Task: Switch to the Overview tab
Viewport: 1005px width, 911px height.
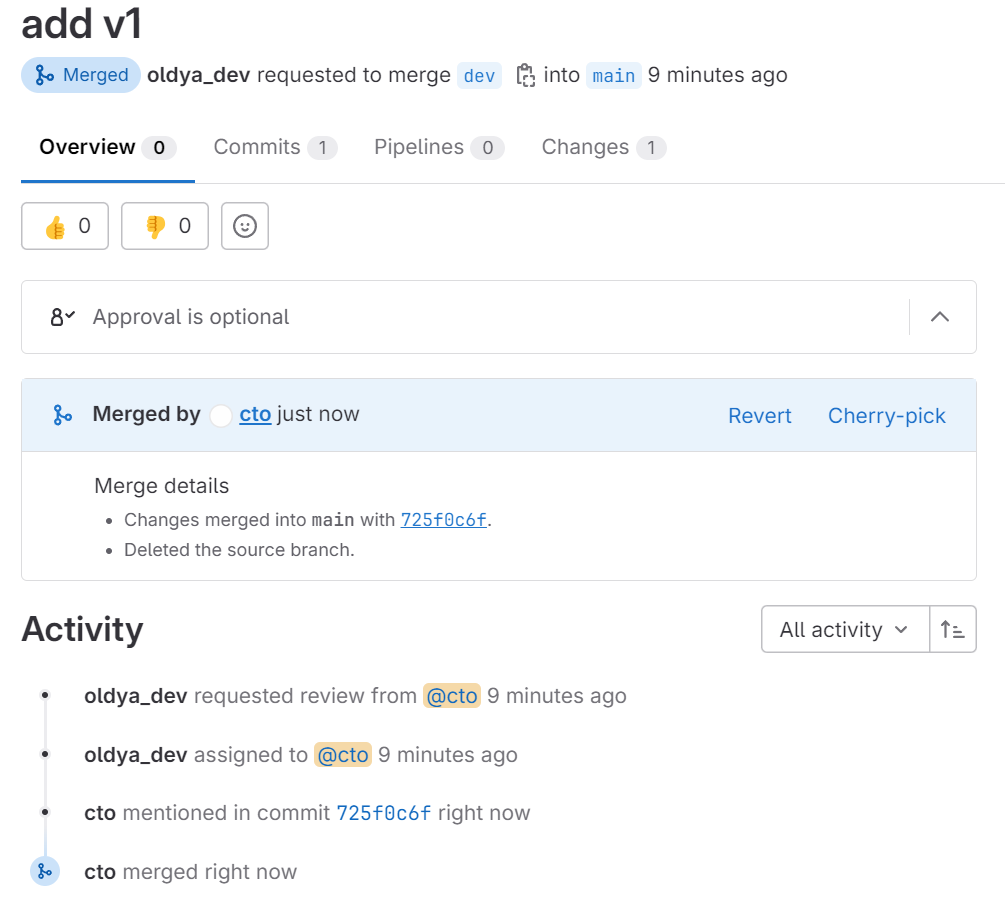Action: click(108, 147)
